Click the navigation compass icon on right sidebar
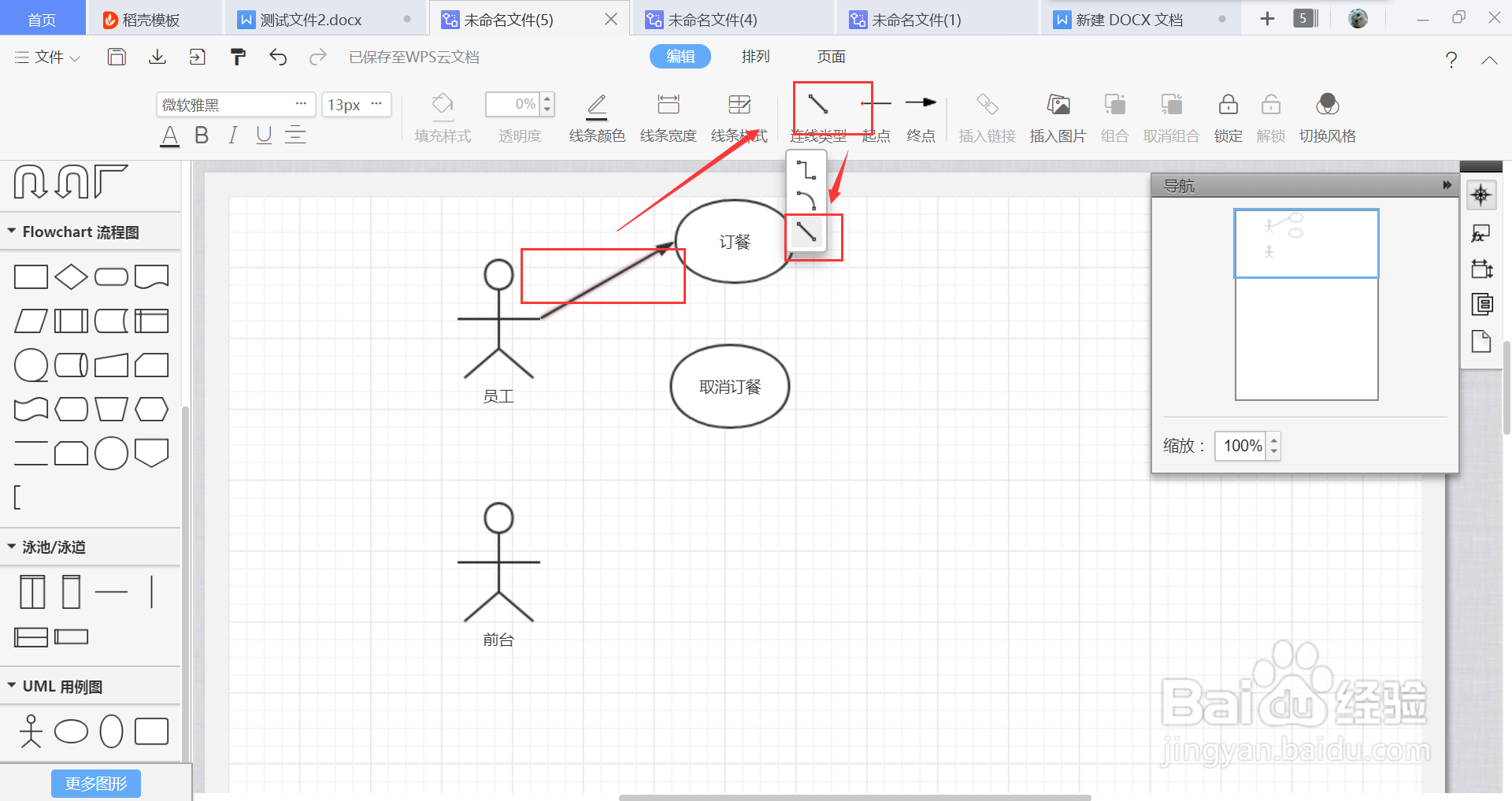 (x=1480, y=195)
